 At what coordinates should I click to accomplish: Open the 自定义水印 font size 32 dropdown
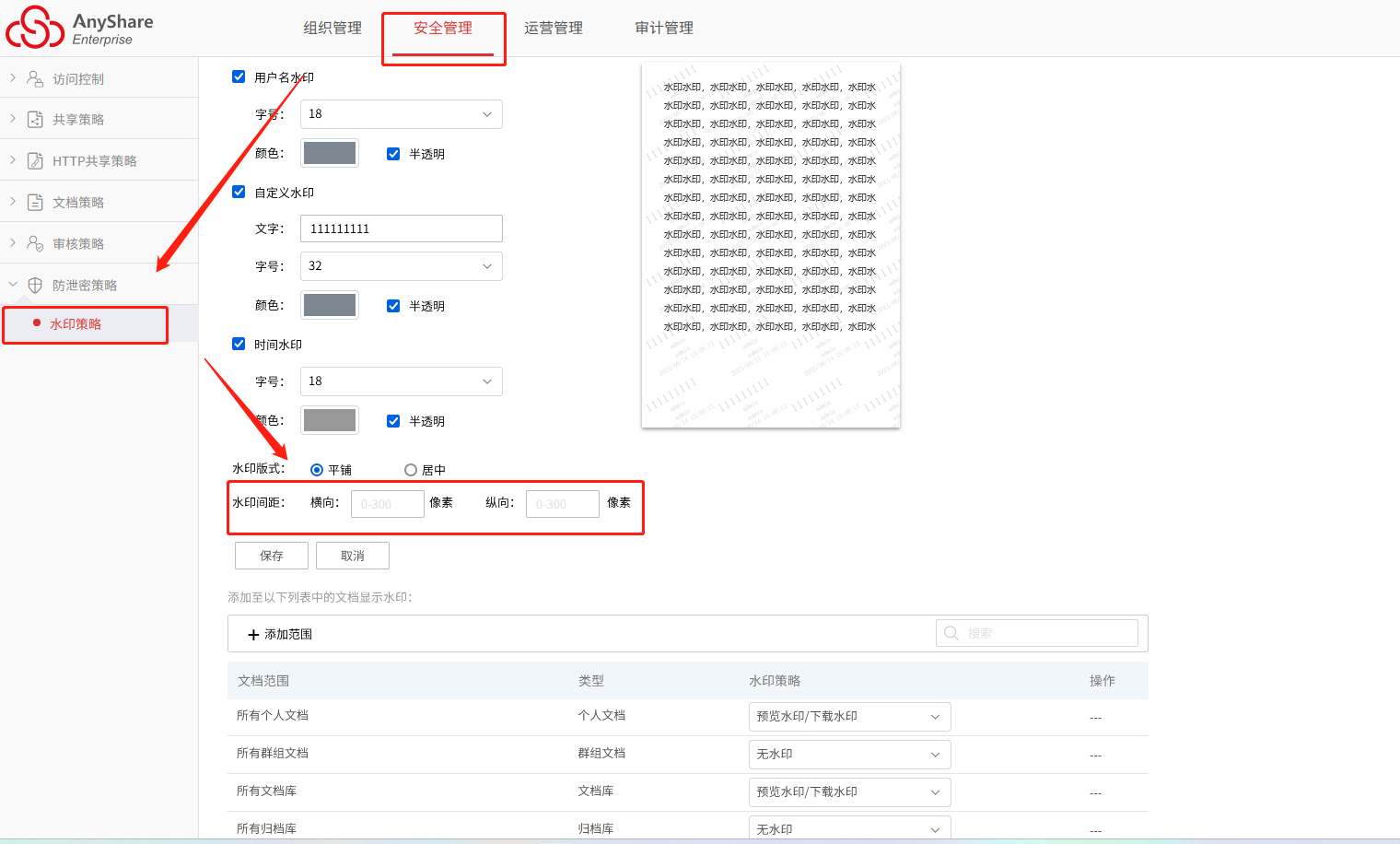coord(402,266)
